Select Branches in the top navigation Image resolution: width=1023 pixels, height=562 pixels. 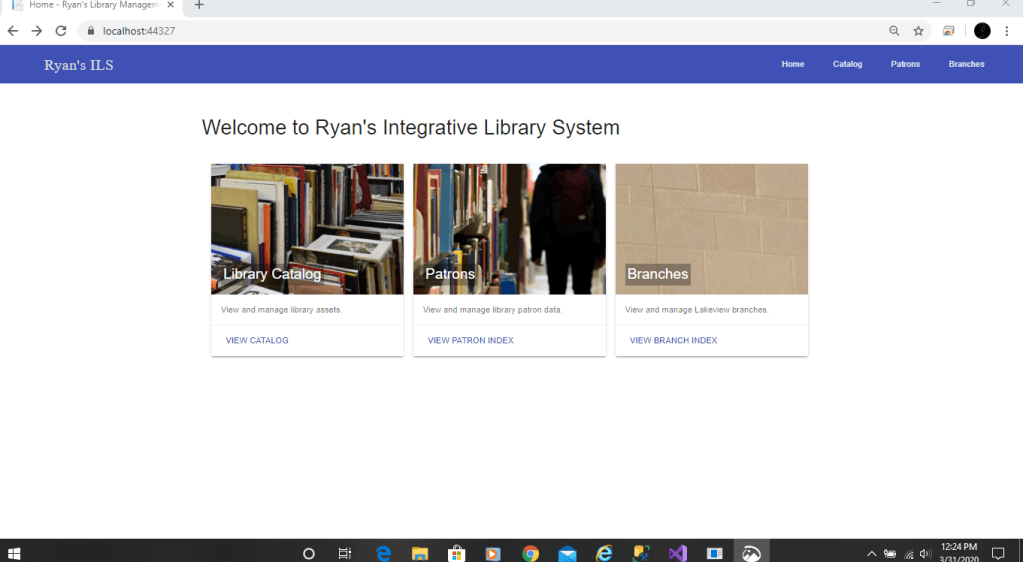(966, 64)
